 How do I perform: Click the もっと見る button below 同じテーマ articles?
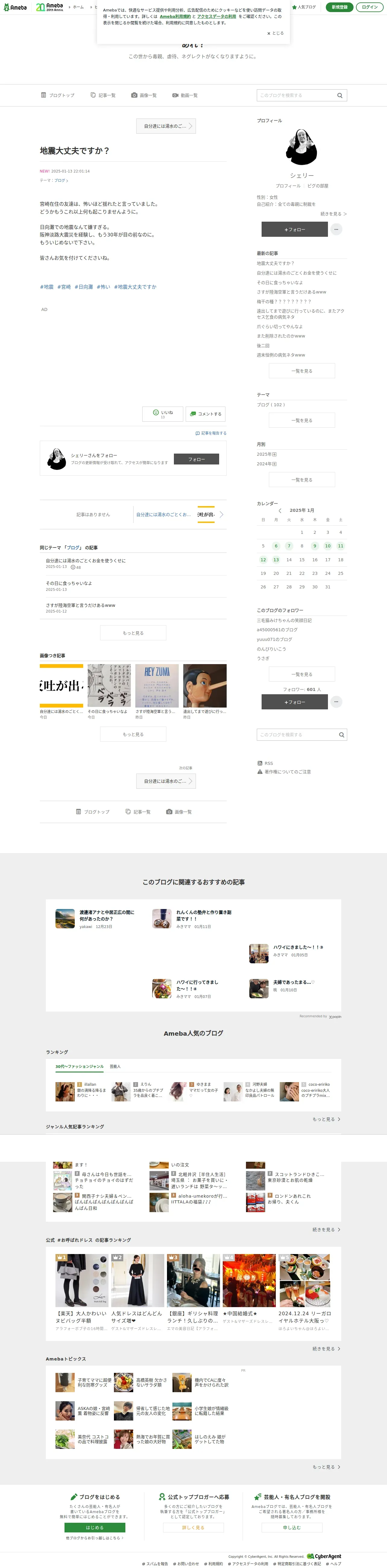pos(133,633)
